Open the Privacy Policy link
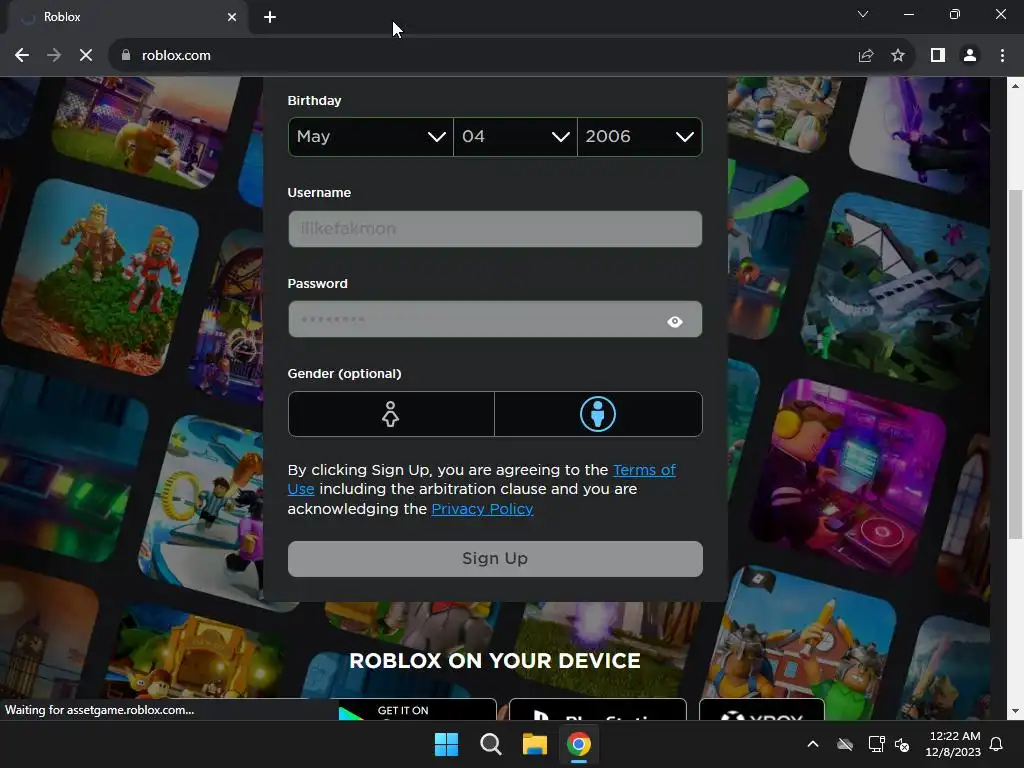Image resolution: width=1024 pixels, height=768 pixels. [x=482, y=509]
